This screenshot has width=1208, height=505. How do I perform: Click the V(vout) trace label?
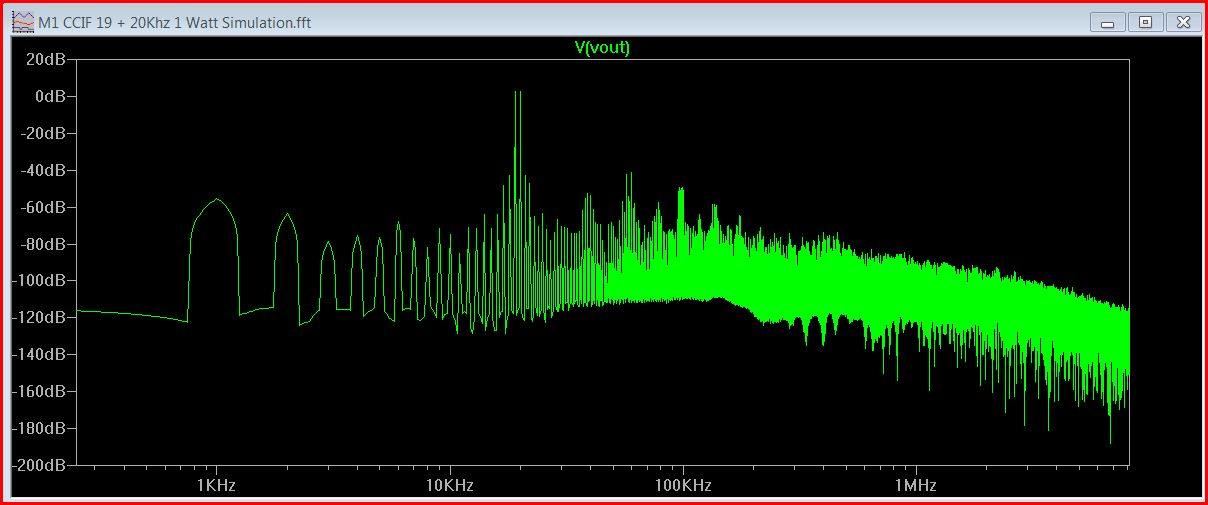(601, 47)
